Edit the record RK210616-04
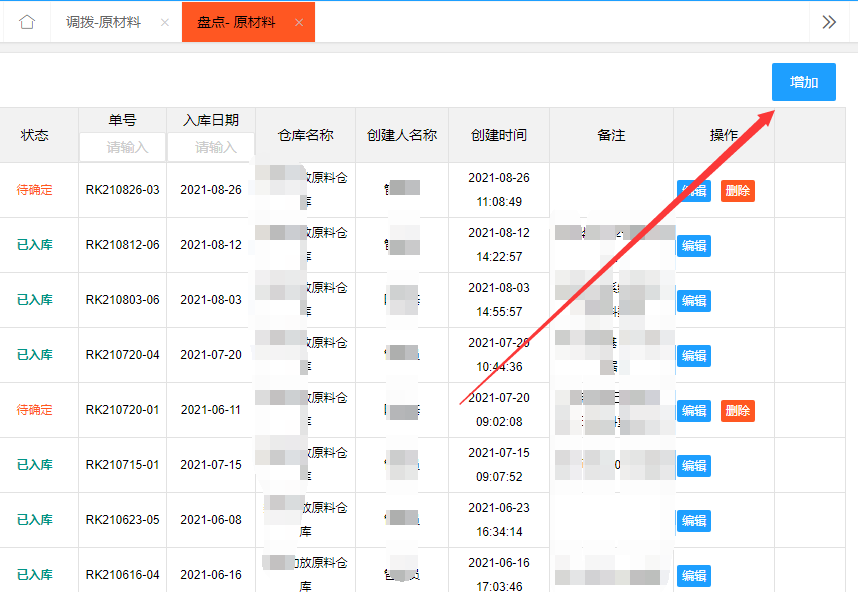The height and width of the screenshot is (592, 858). pos(694,575)
